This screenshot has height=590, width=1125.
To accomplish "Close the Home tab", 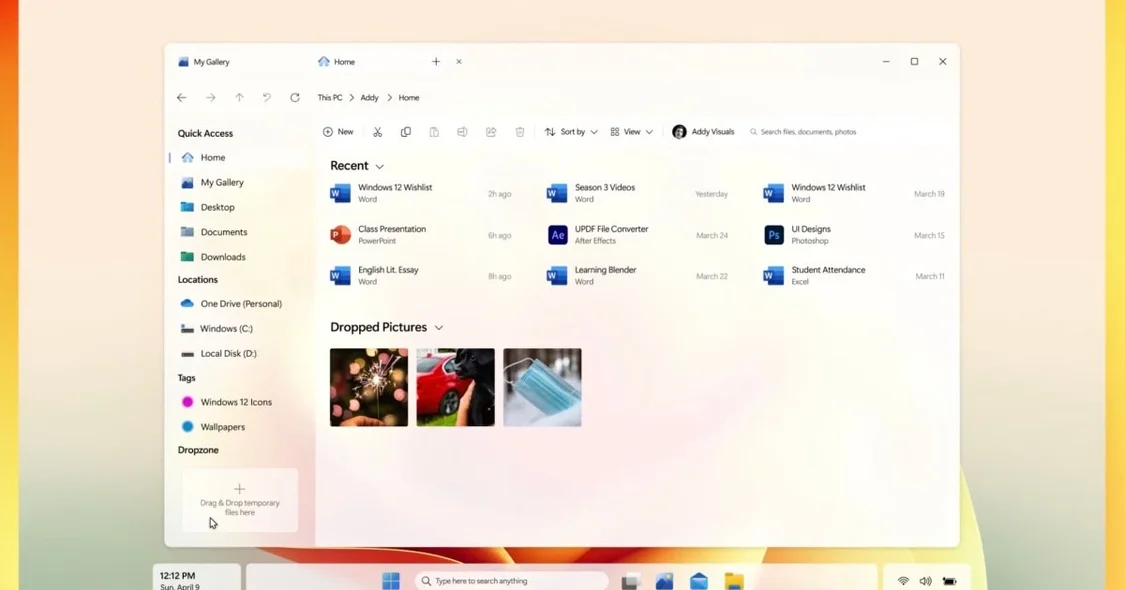I will [458, 62].
